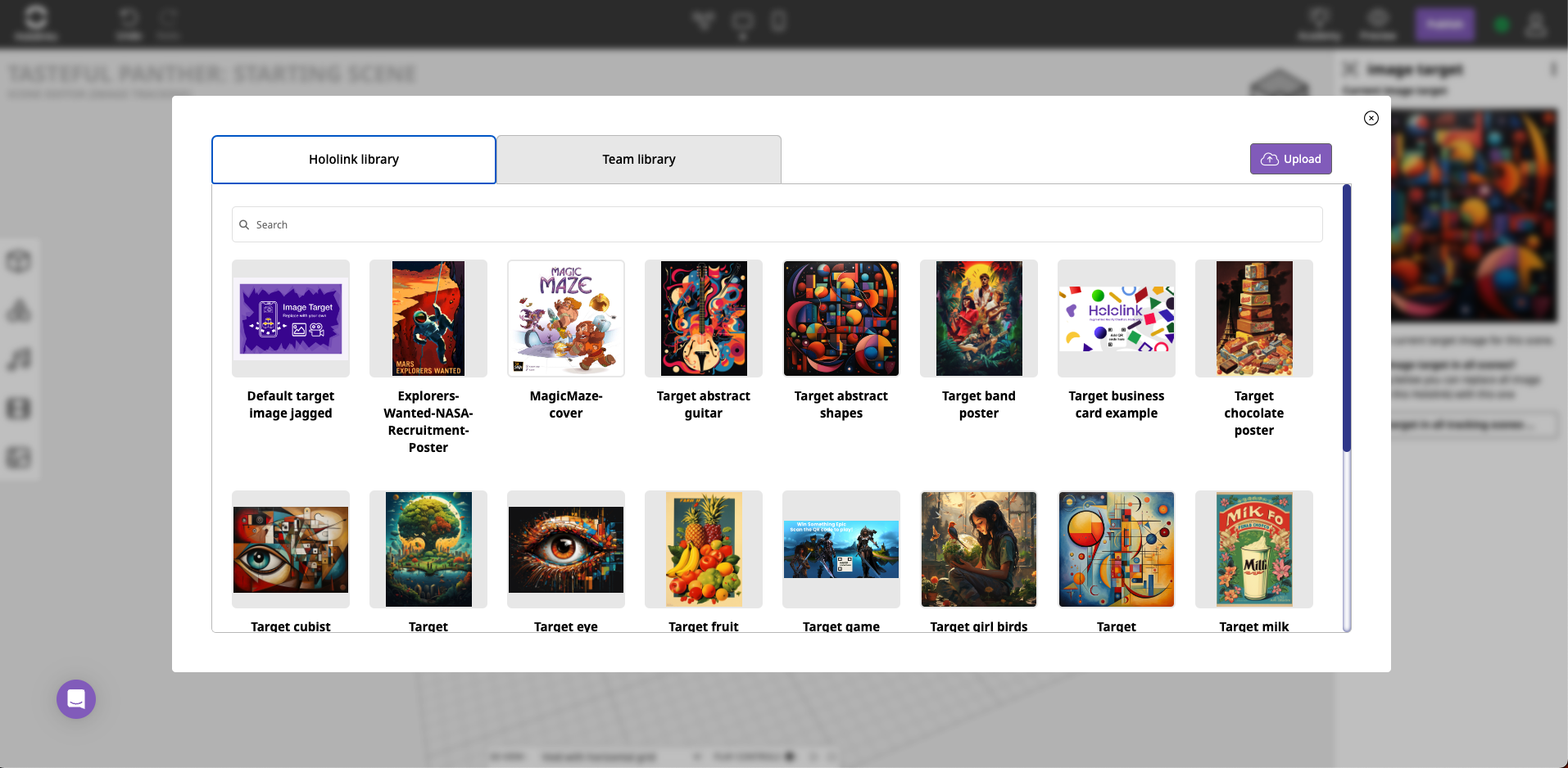This screenshot has height=768, width=1568.
Task: Pick the Target fruit image
Action: [704, 549]
